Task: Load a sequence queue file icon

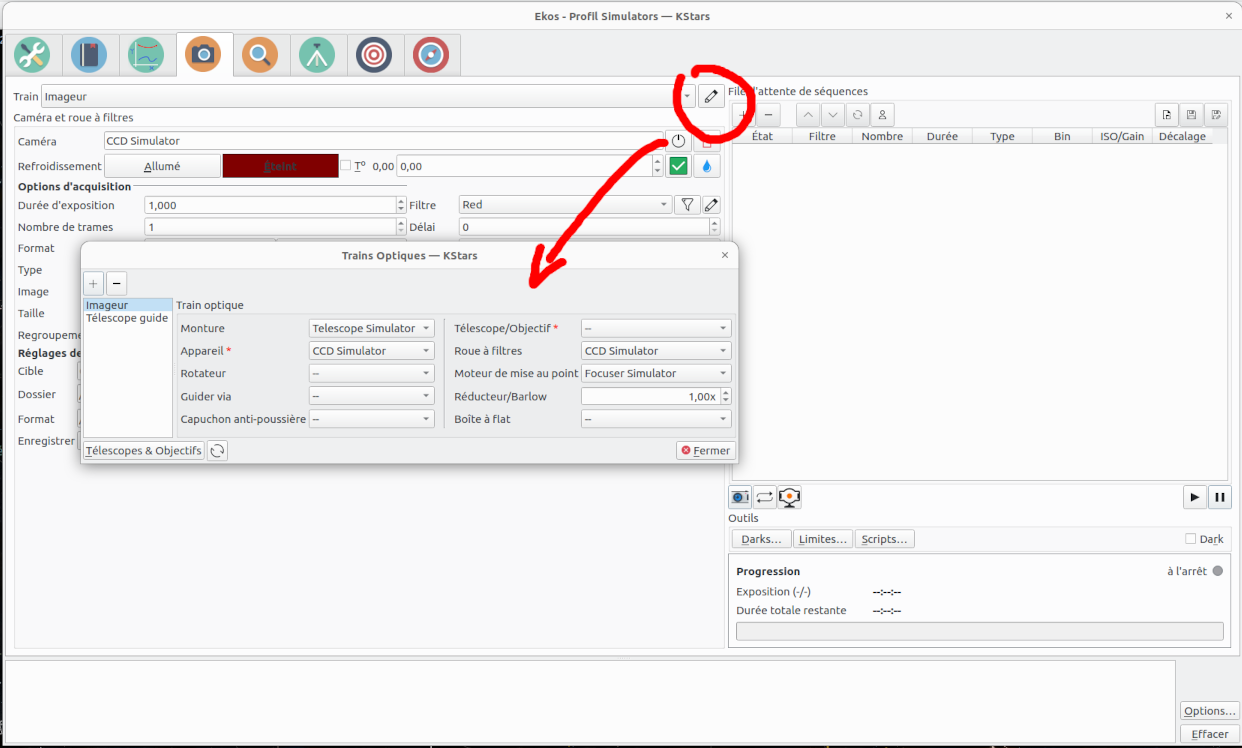Action: 1166,114
